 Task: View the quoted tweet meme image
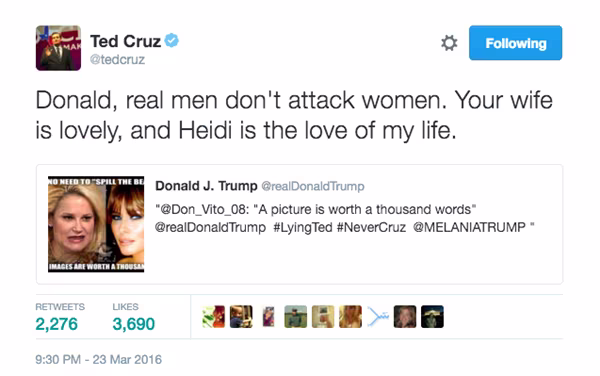(96, 224)
